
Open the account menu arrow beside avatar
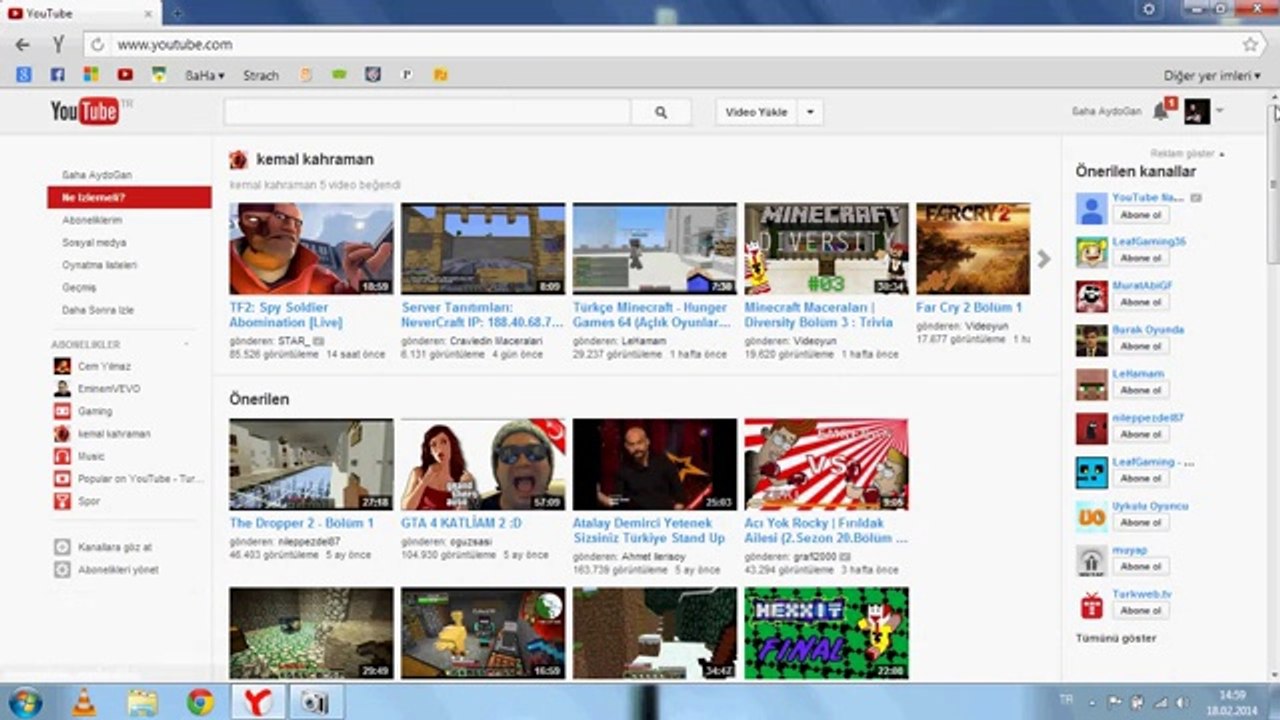[1219, 111]
